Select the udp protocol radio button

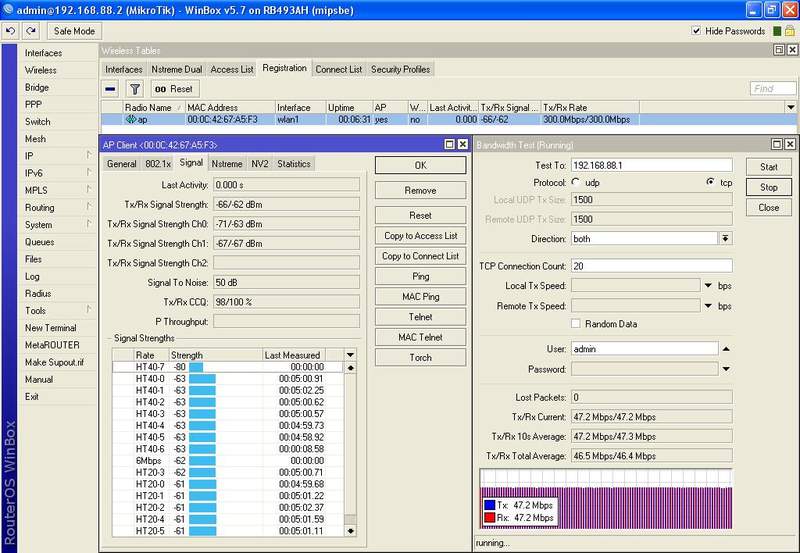click(576, 182)
